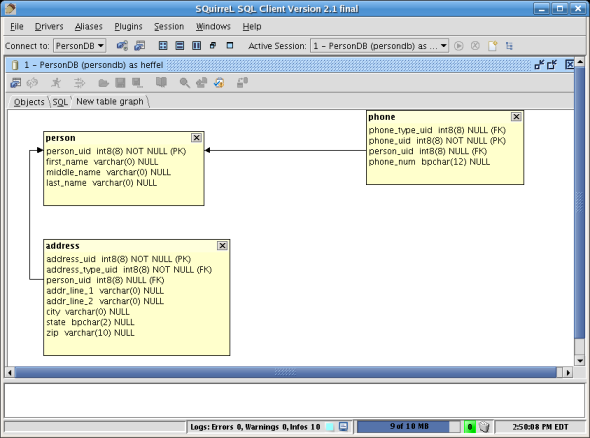
Task: Click the scroll up arrow of vertical scrollbar
Action: point(580,61)
